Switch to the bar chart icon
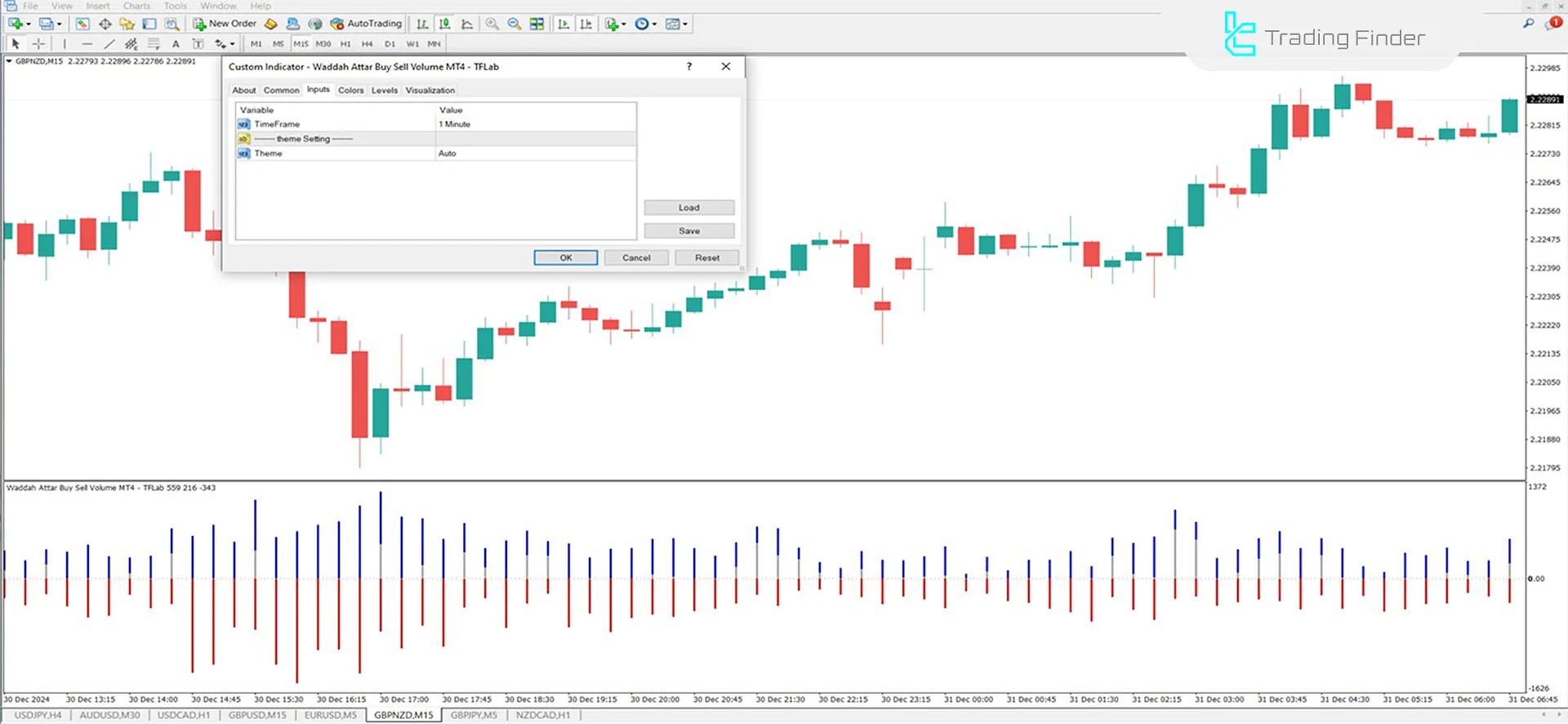1568x724 pixels. click(x=422, y=24)
